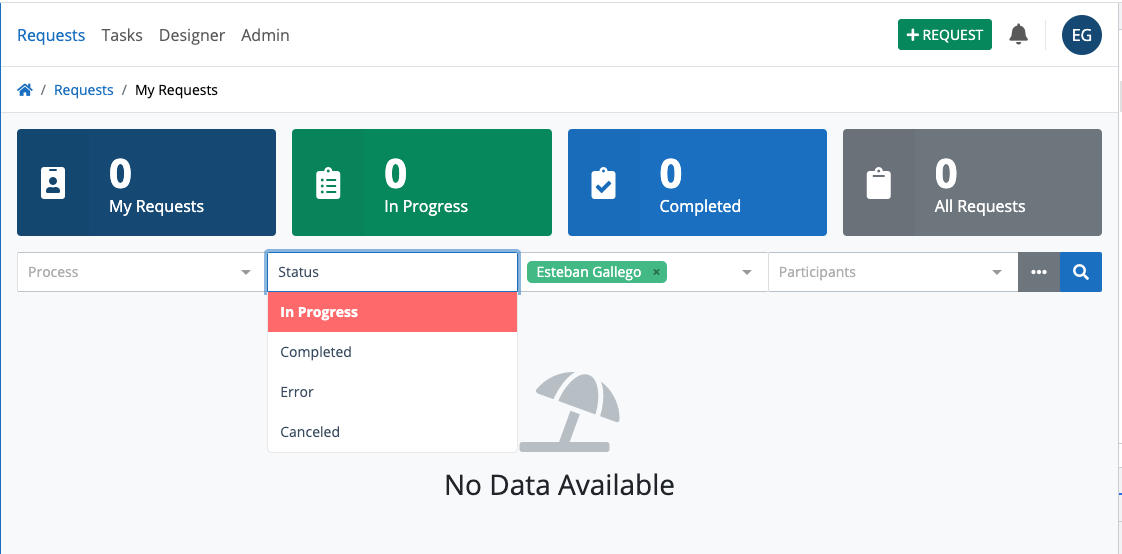Click the Status filter input
The image size is (1122, 554).
tap(392, 272)
